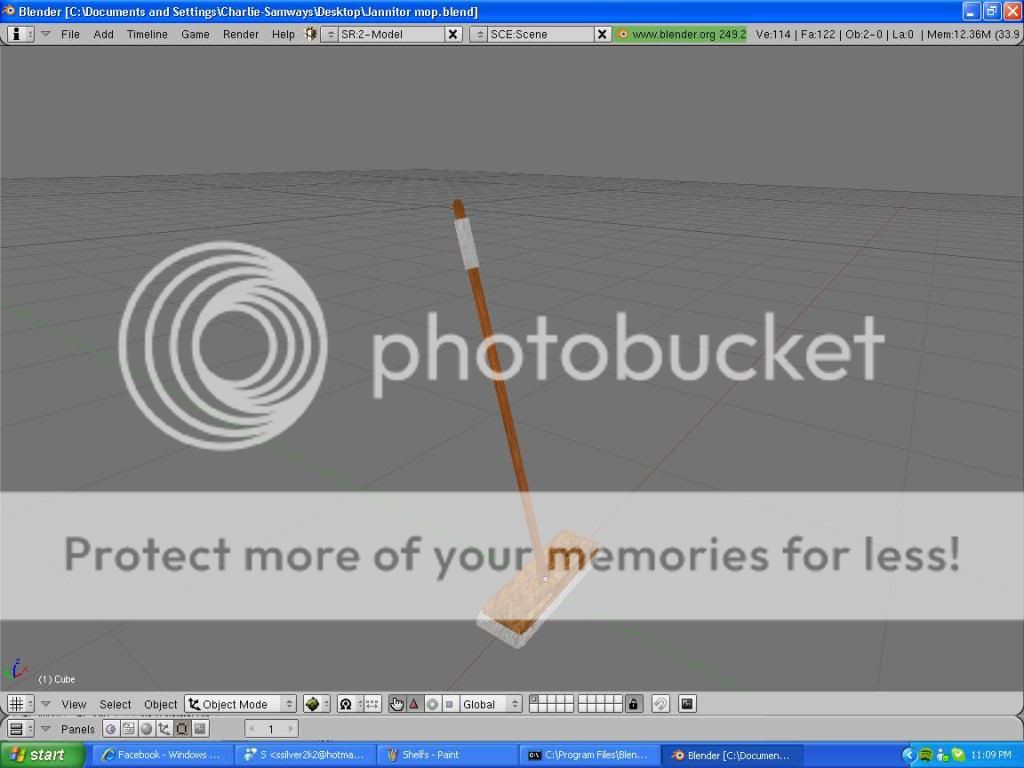Image resolution: width=1024 pixels, height=768 pixels.
Task: Click the SCE:Scene name field
Action: tap(541, 34)
